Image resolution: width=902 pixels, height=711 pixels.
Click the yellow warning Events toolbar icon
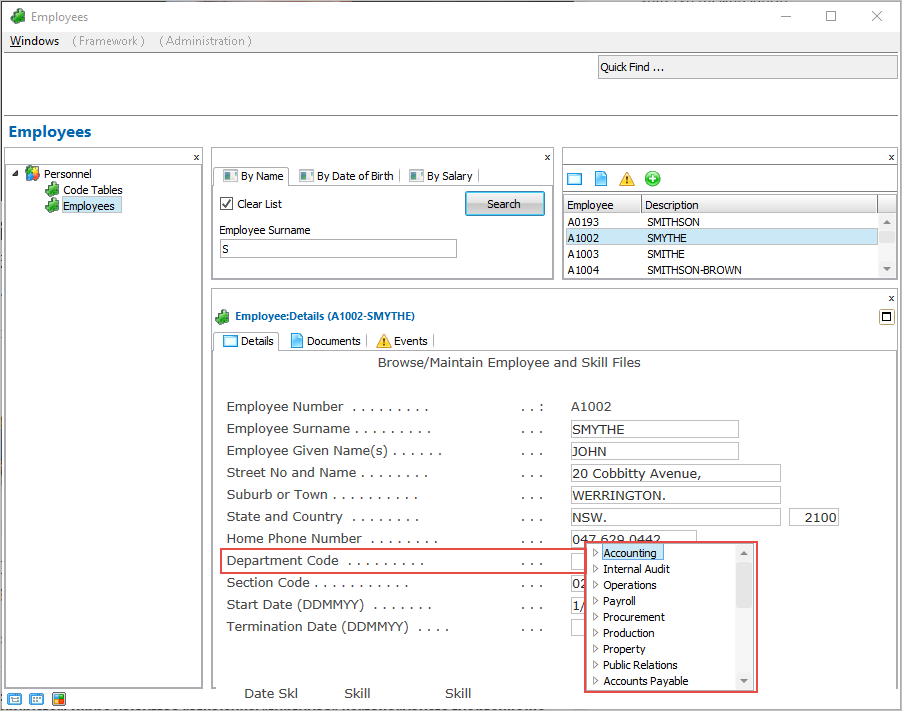tap(627, 179)
